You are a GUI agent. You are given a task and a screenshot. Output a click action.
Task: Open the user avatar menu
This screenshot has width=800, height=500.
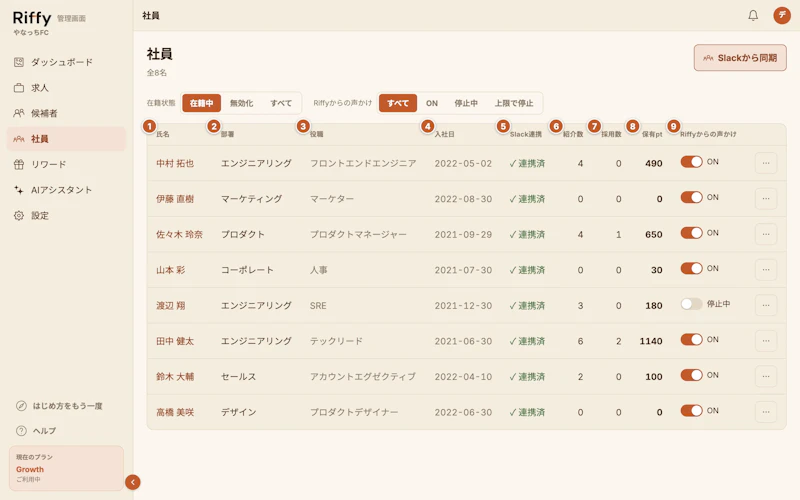(x=782, y=15)
